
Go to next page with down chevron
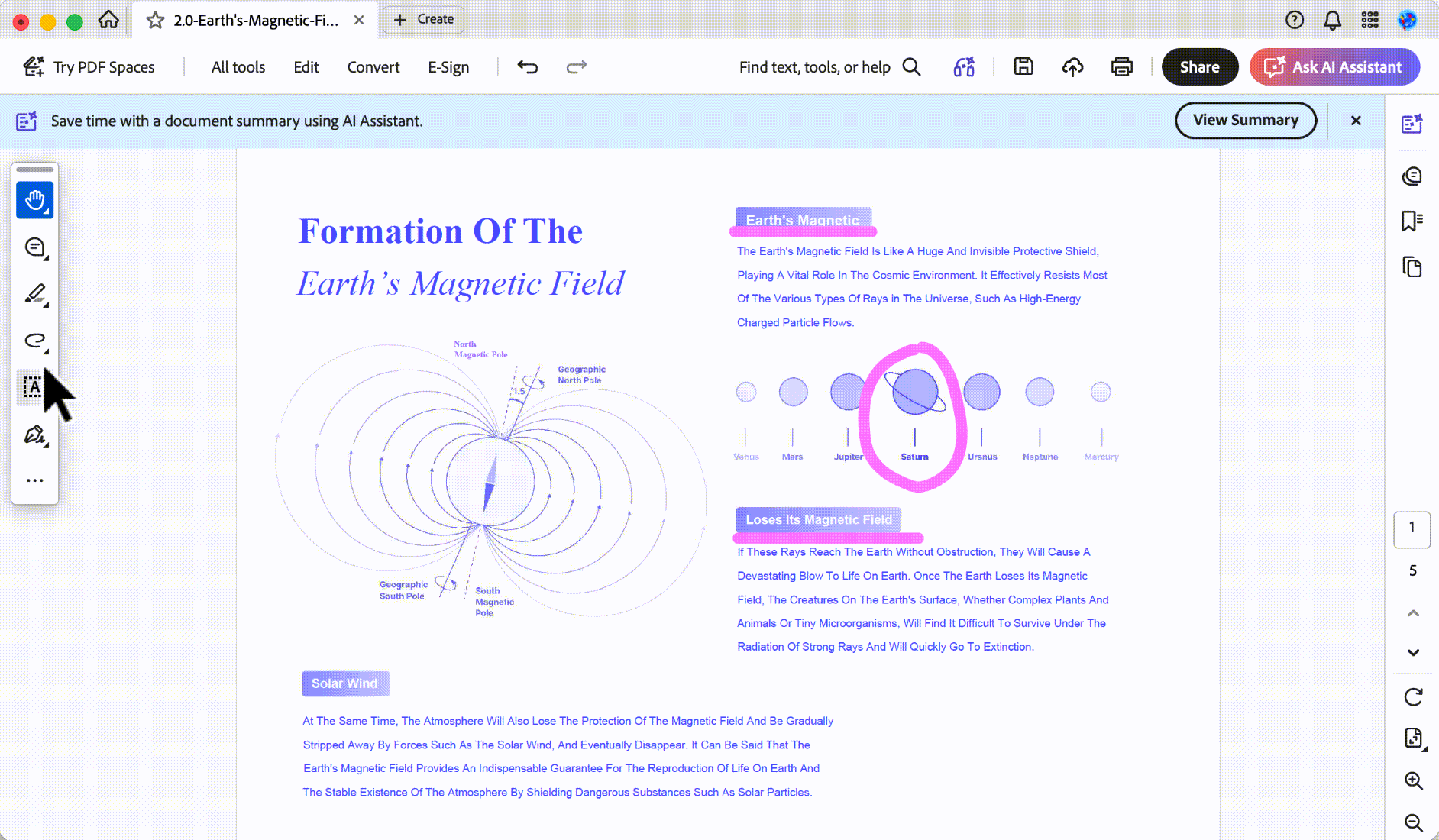(x=1413, y=652)
